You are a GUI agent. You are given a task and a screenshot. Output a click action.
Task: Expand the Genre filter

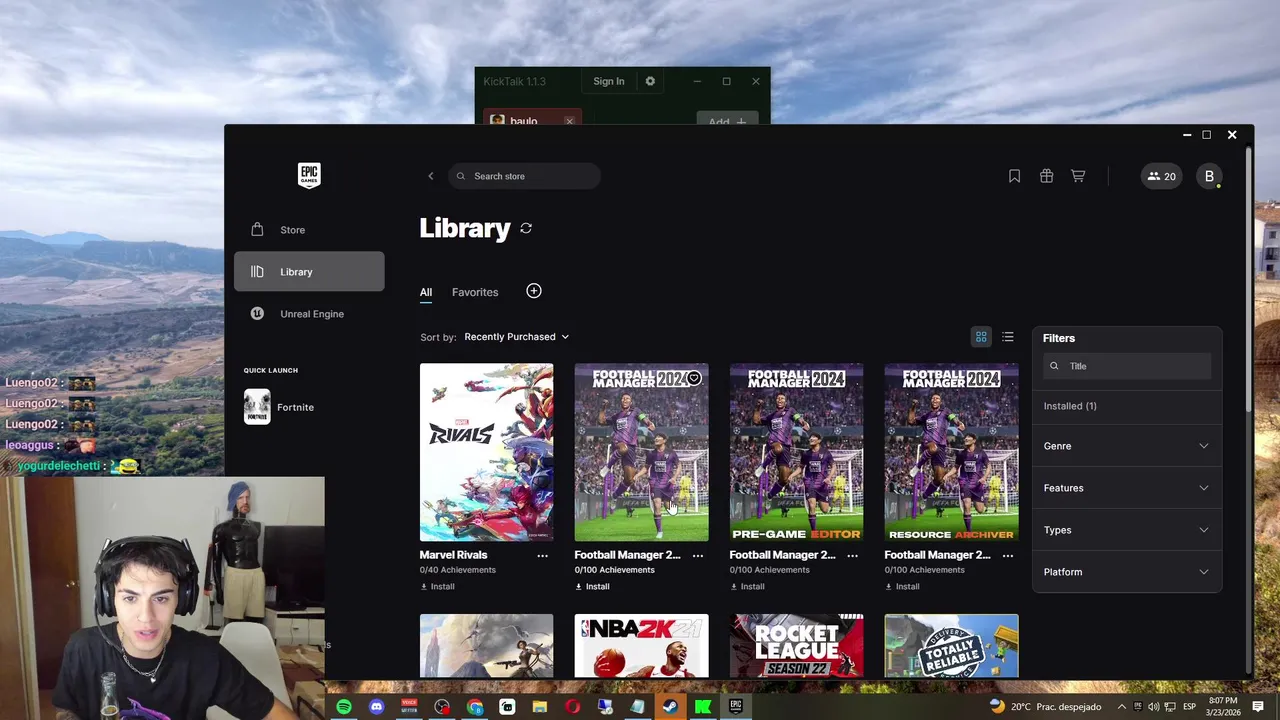[1126, 446]
